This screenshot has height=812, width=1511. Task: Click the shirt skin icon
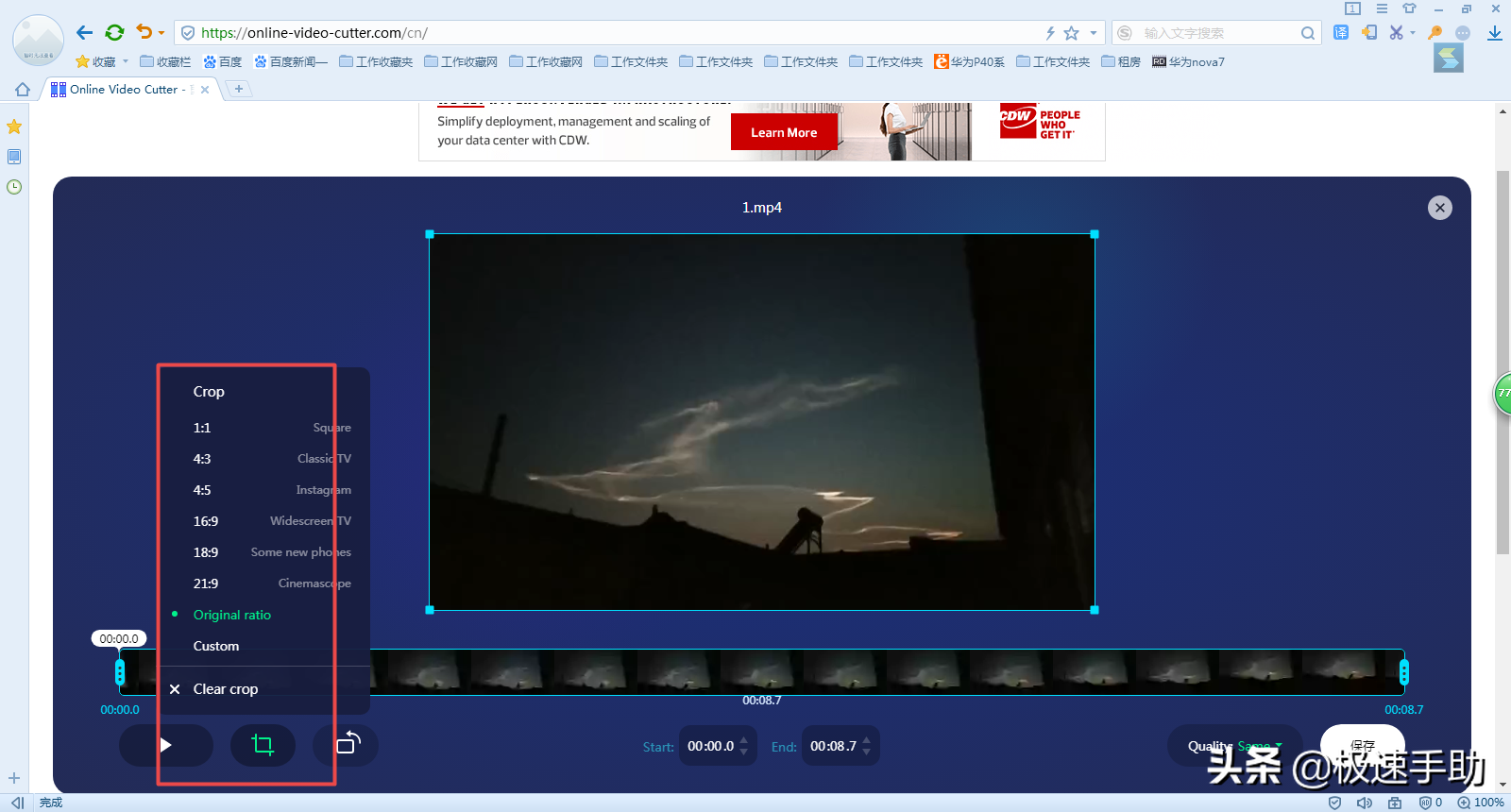[1409, 8]
